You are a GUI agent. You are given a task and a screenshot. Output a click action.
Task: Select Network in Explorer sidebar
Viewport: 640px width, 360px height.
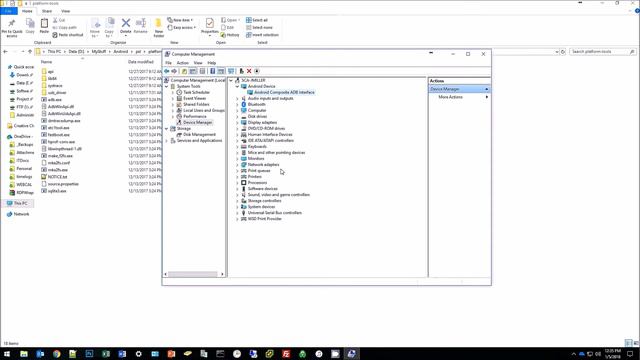21,214
